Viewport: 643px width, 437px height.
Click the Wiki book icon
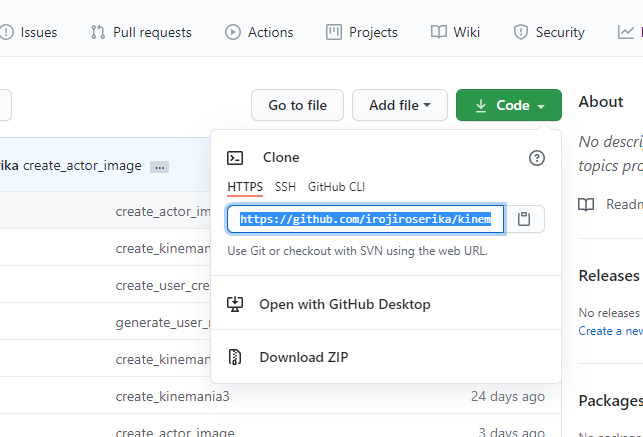click(x=439, y=32)
